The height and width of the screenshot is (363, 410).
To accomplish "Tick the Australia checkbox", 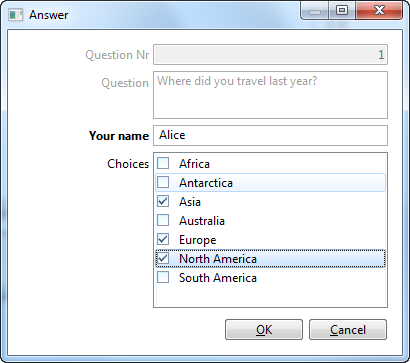I will point(163,220).
